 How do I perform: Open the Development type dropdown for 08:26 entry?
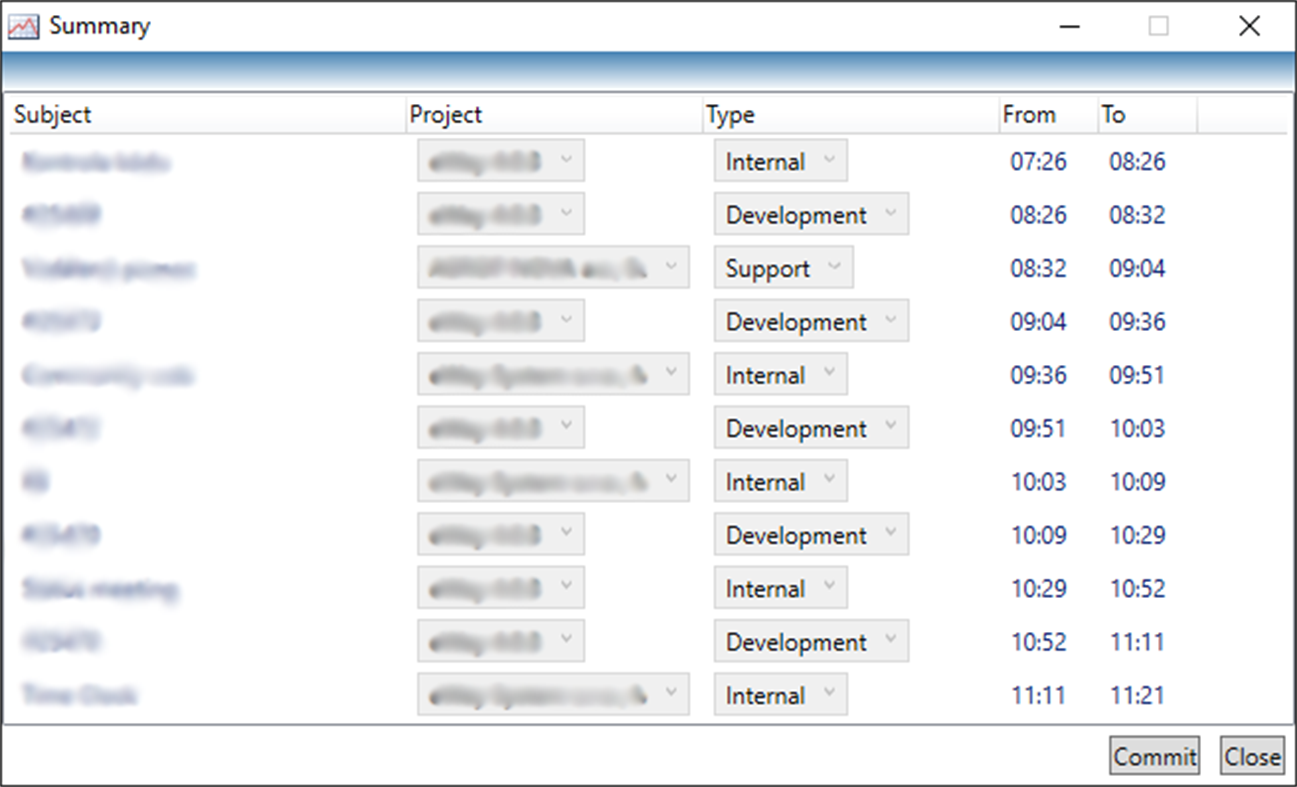810,214
